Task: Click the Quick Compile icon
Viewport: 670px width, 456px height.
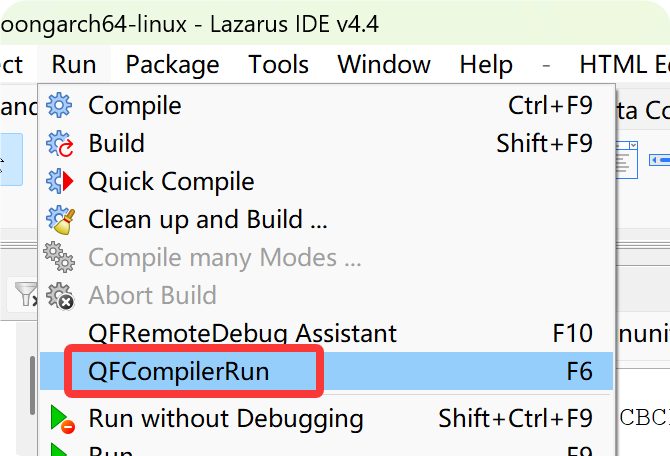Action: (x=60, y=182)
